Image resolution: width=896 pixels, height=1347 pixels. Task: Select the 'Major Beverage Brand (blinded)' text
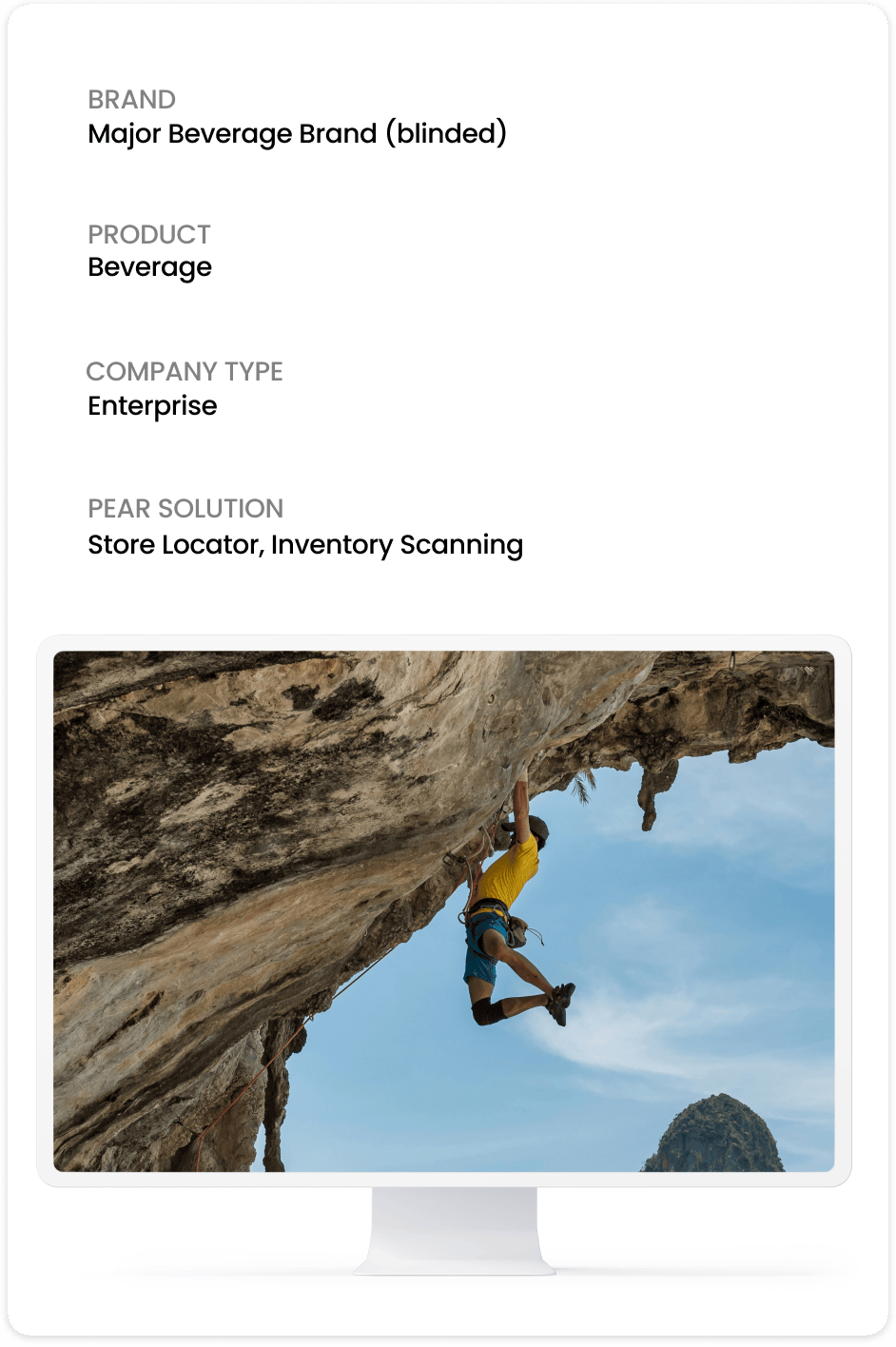click(x=297, y=133)
